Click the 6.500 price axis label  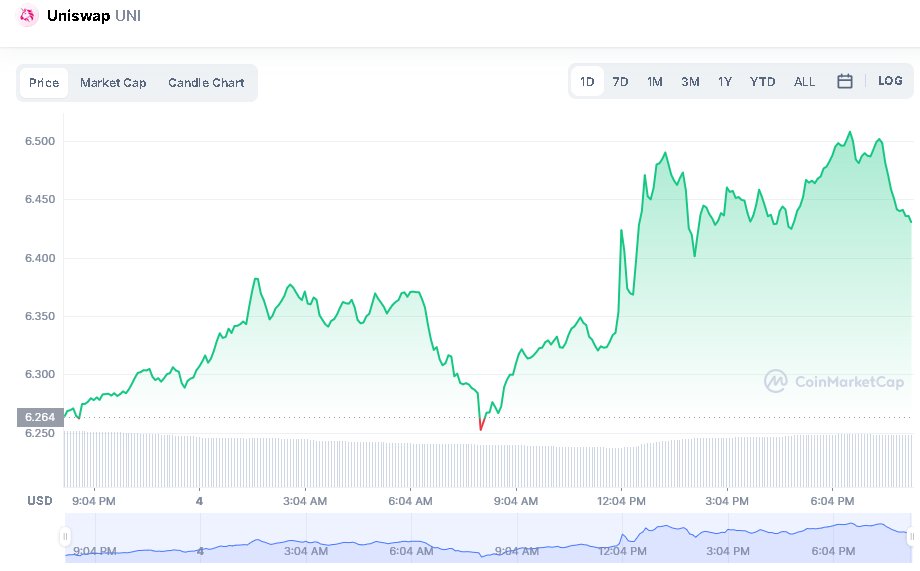pyautogui.click(x=40, y=141)
